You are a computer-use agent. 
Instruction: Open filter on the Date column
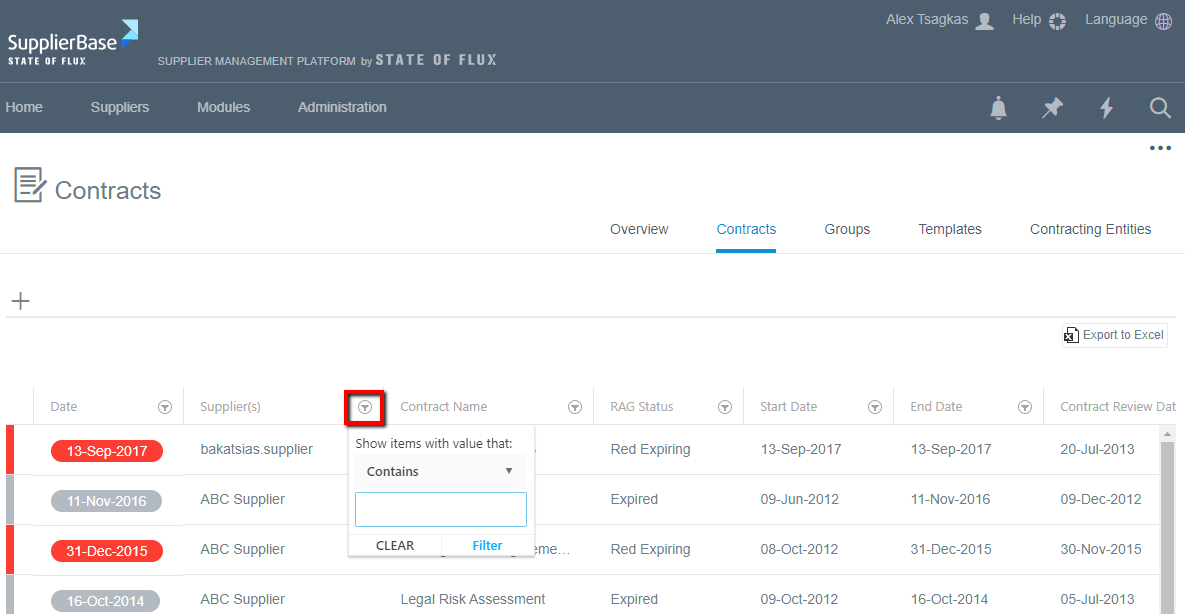click(165, 407)
